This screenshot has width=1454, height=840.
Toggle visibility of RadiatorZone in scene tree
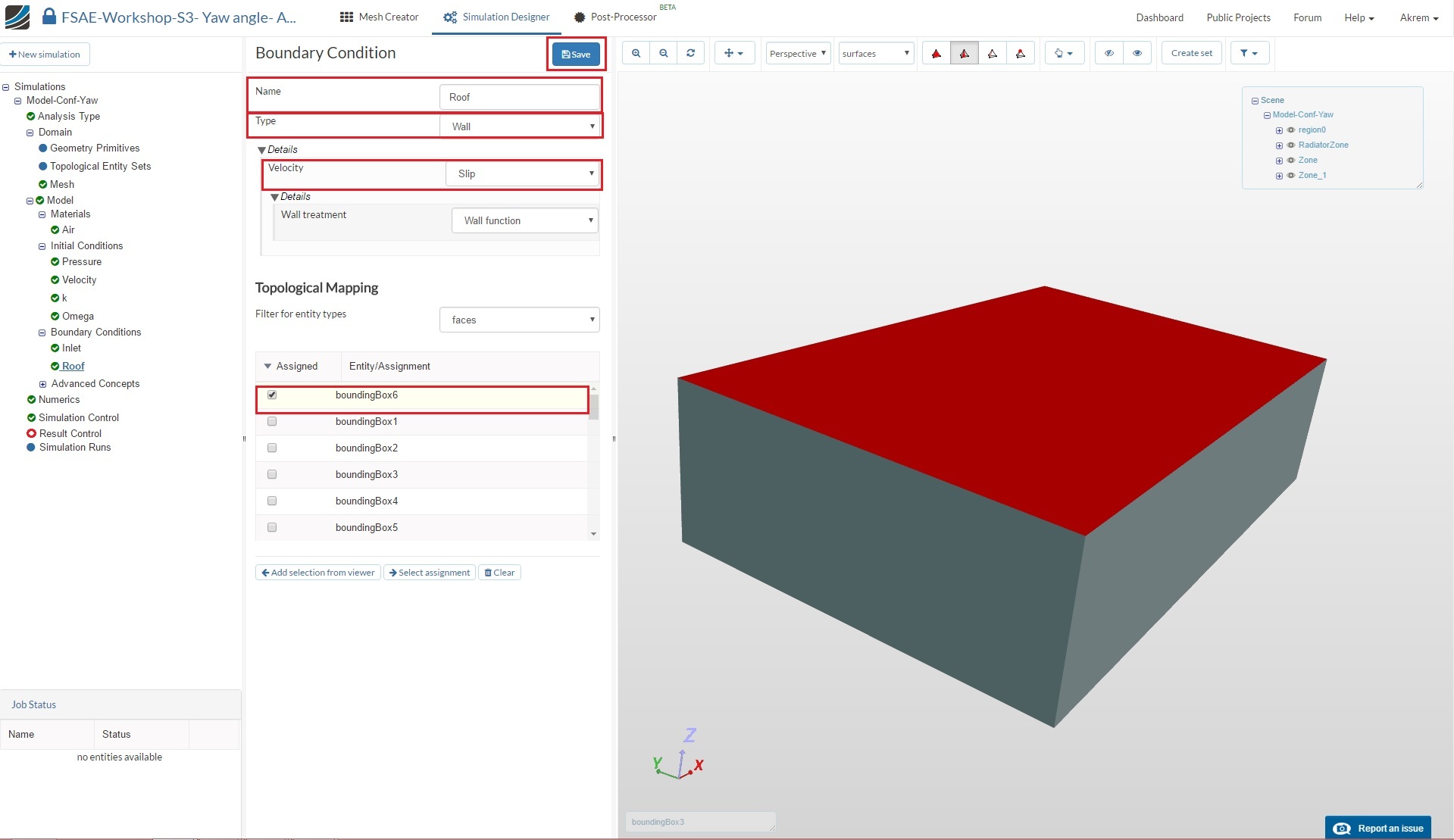[1291, 145]
